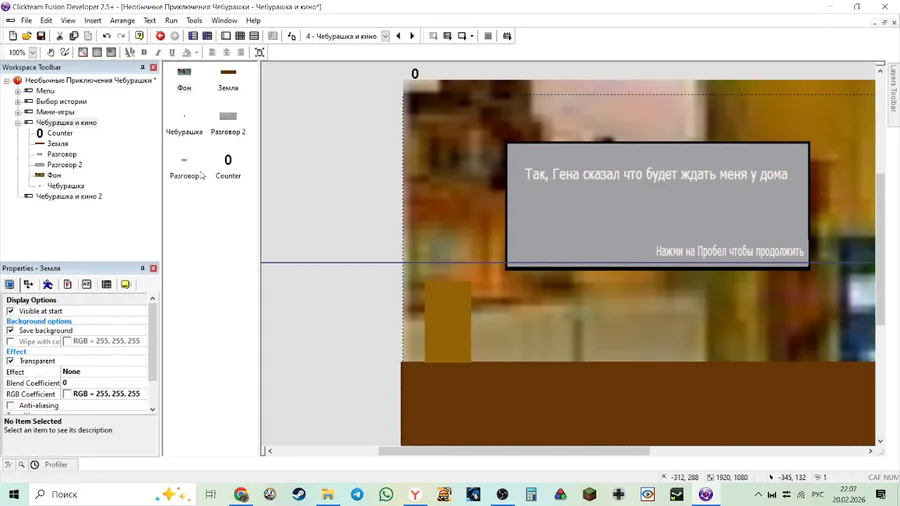This screenshot has height=506, width=900.
Task: Cut selection with the scissors icon
Action: point(59,36)
